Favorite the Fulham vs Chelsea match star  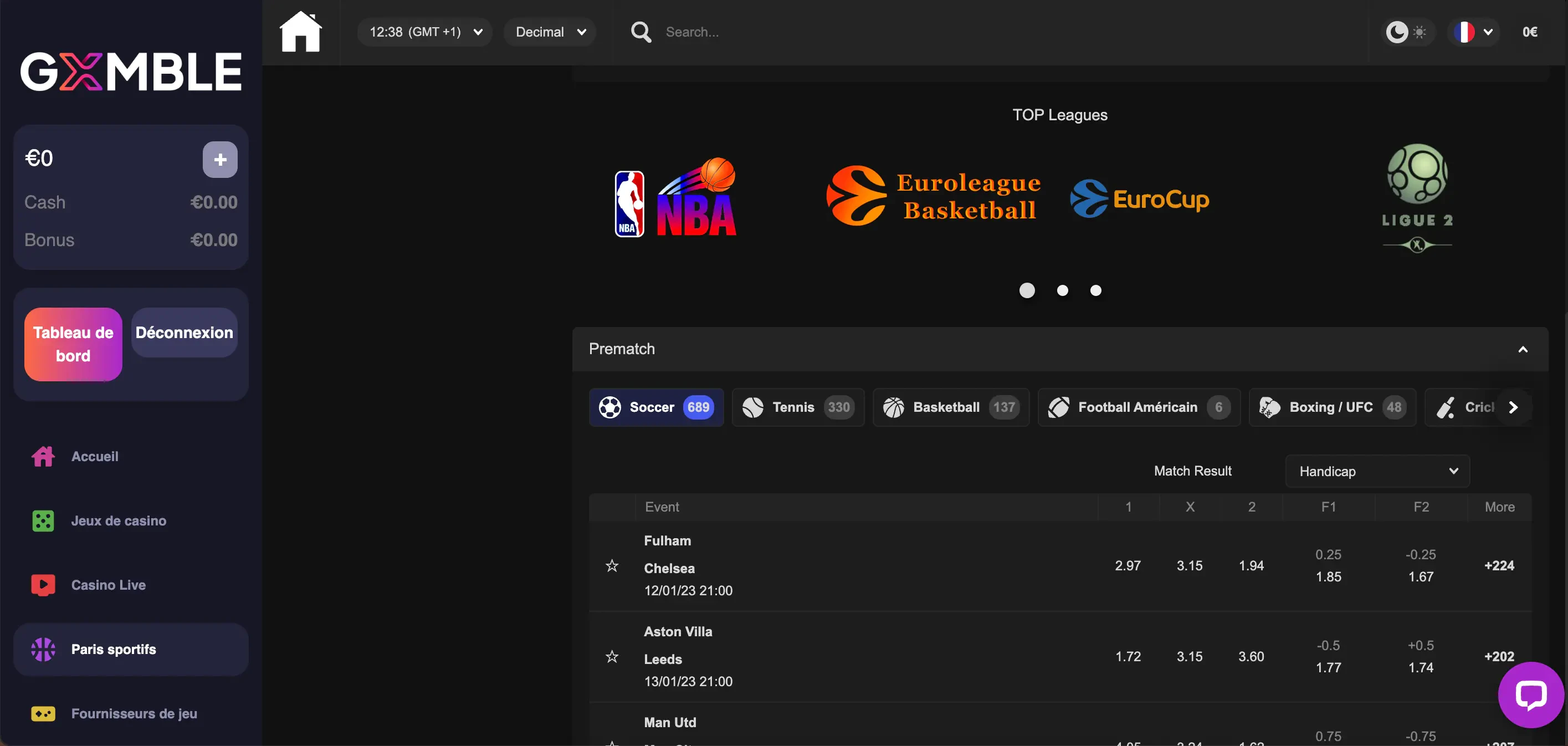(x=612, y=565)
